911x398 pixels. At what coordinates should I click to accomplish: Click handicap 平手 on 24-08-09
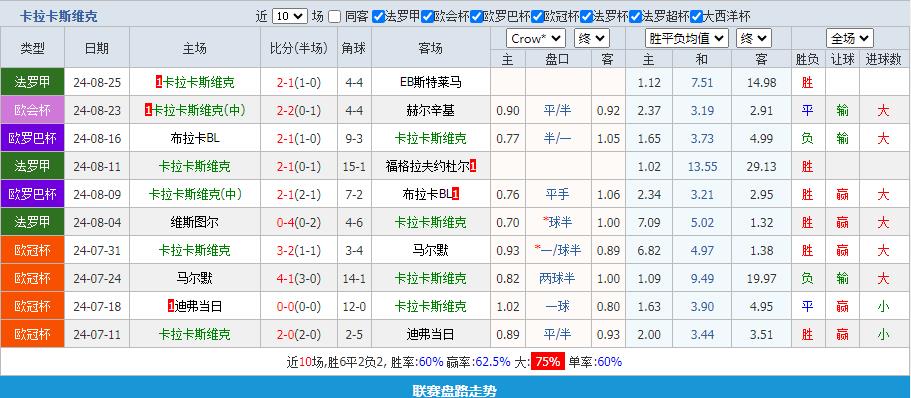pyautogui.click(x=558, y=194)
